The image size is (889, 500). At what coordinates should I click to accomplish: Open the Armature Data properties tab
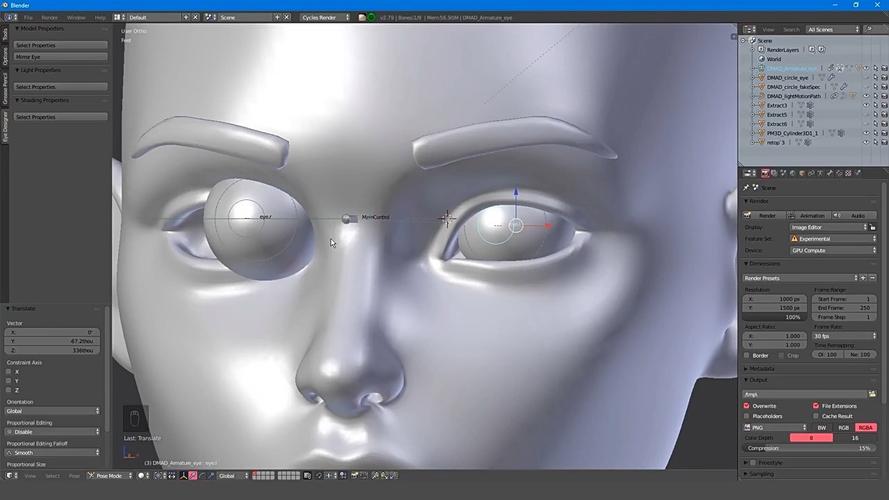pyautogui.click(x=820, y=173)
